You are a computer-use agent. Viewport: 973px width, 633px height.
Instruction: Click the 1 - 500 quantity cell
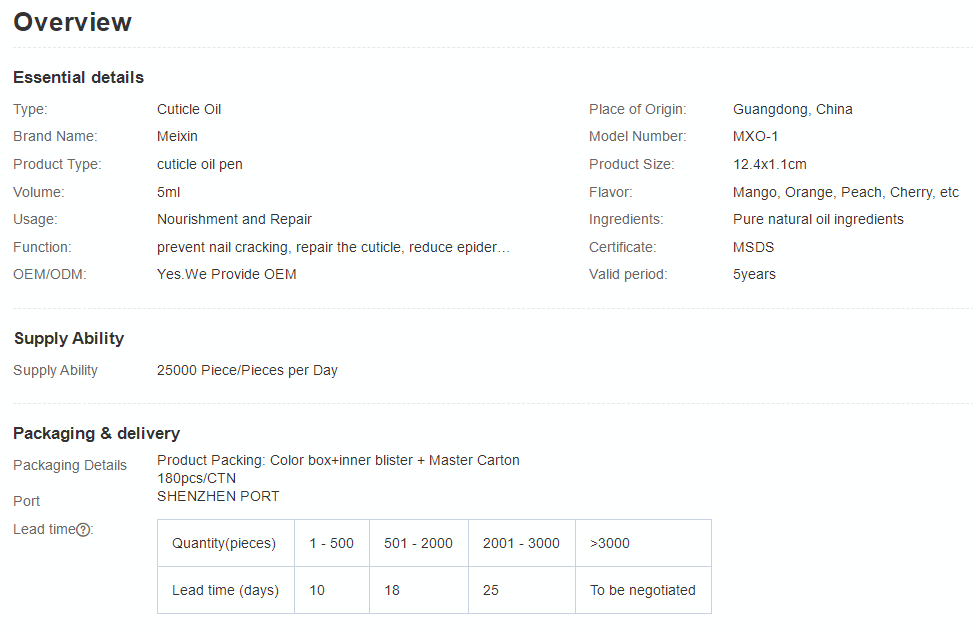coord(331,544)
